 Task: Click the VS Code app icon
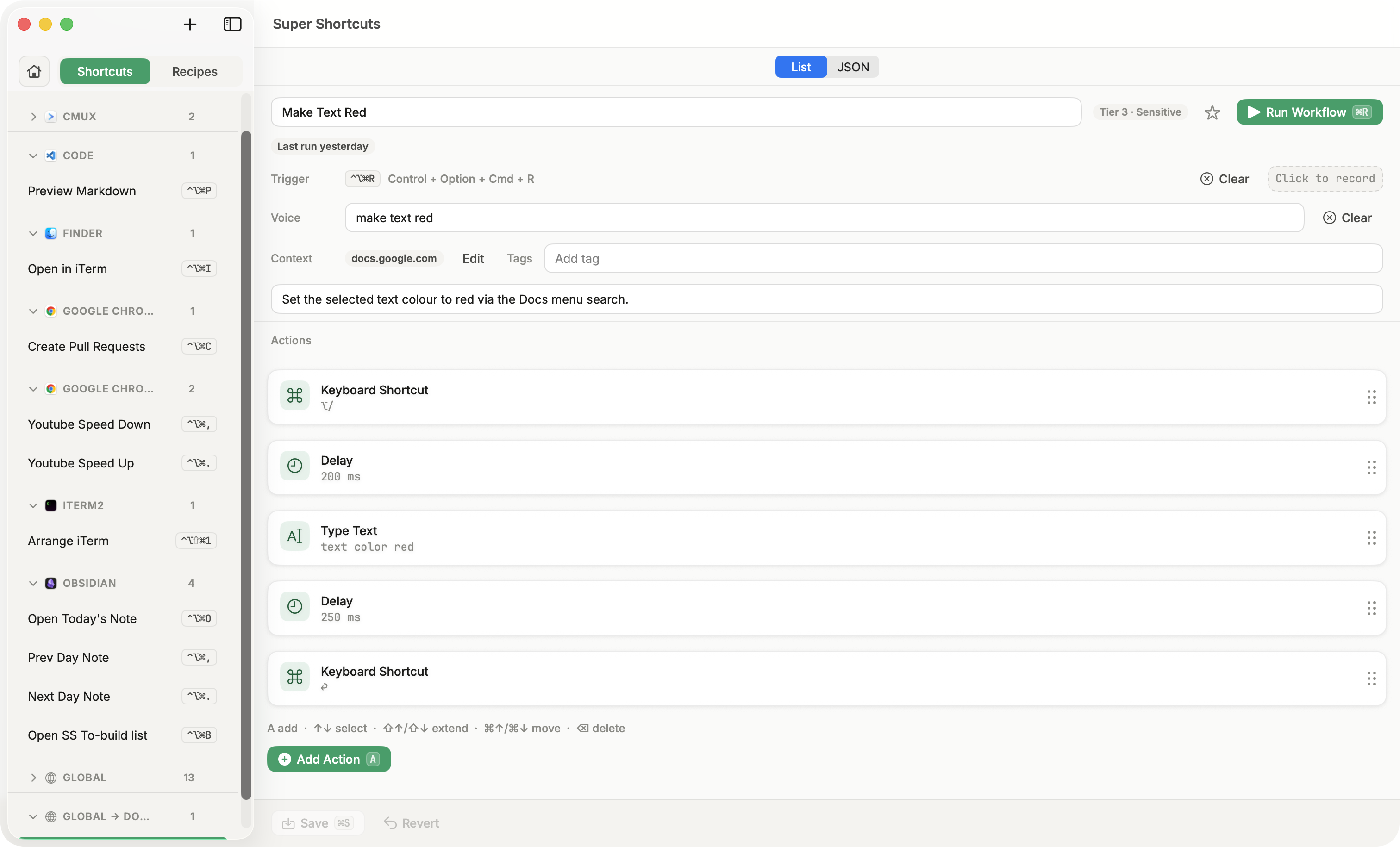point(50,156)
